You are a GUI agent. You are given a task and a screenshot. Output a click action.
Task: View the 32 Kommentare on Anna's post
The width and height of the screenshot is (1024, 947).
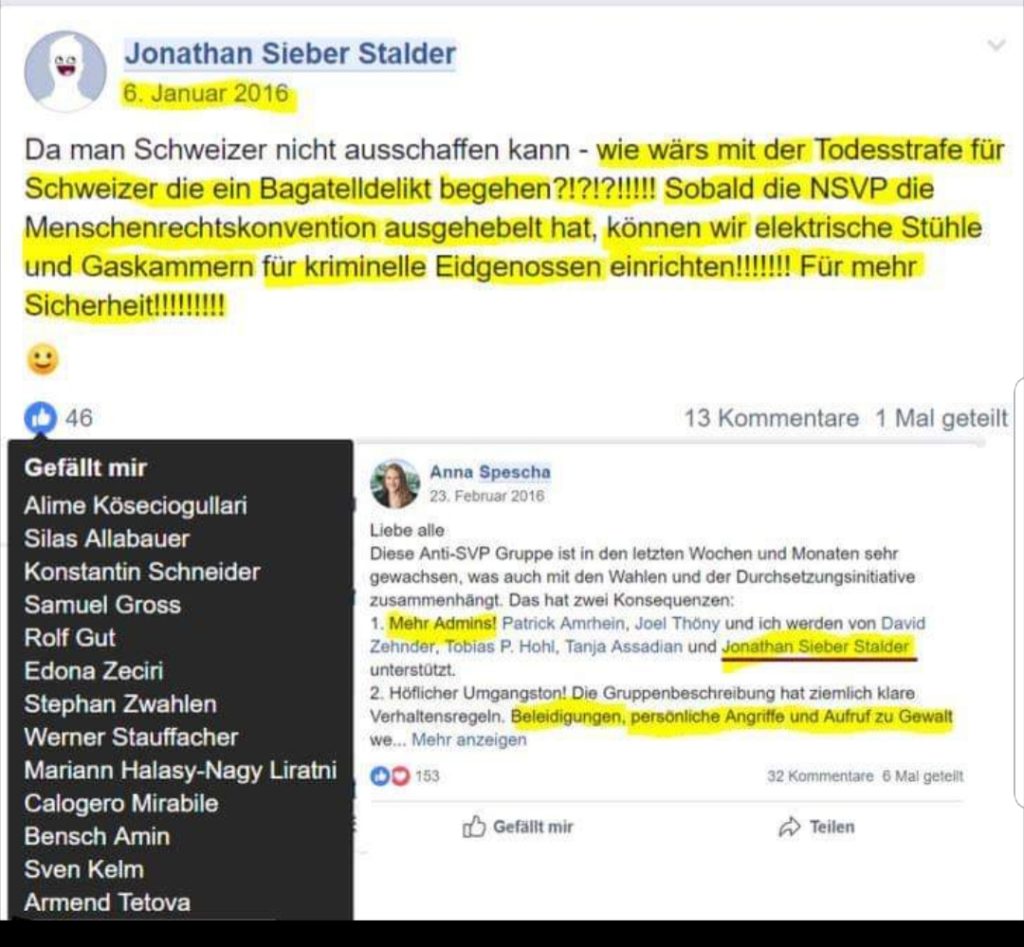(x=820, y=776)
